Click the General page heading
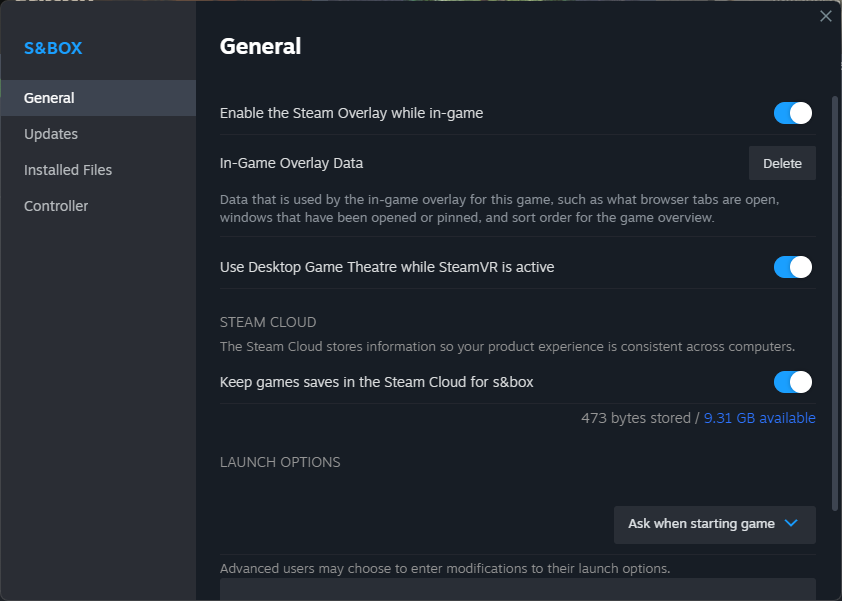 point(260,46)
